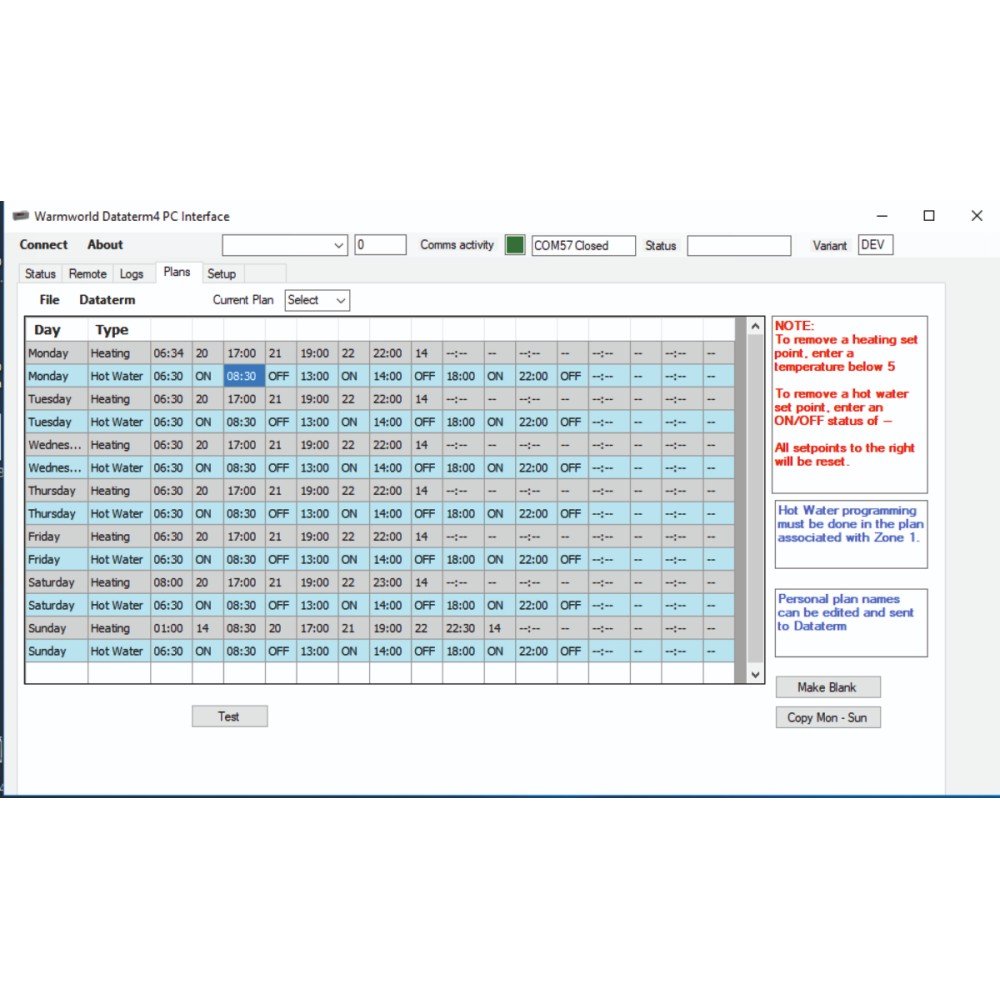Select the Friday Hot Water Type cell
This screenshot has height=1000, width=1000.
click(119, 559)
